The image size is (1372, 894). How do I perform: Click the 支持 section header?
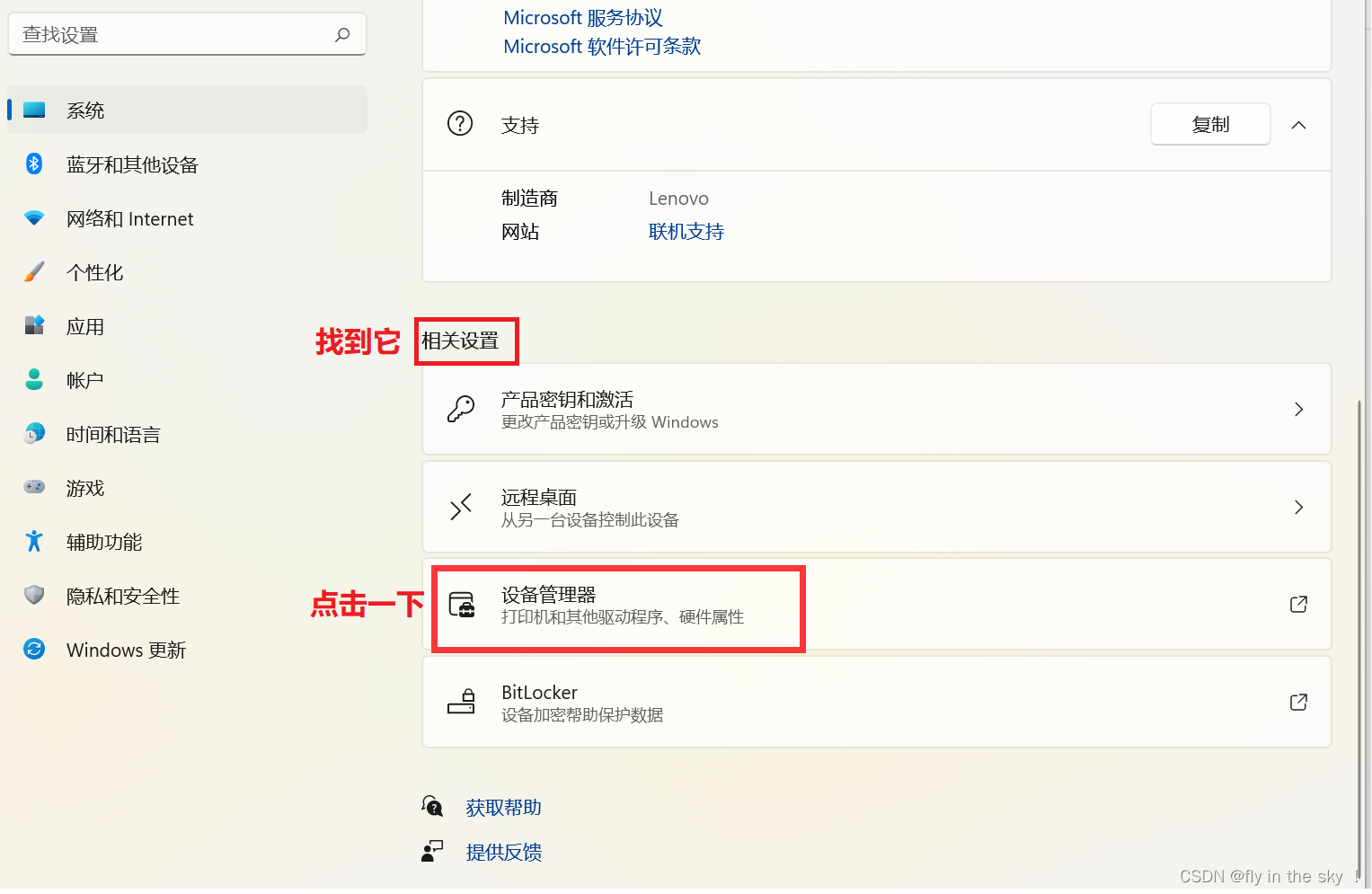pos(877,124)
